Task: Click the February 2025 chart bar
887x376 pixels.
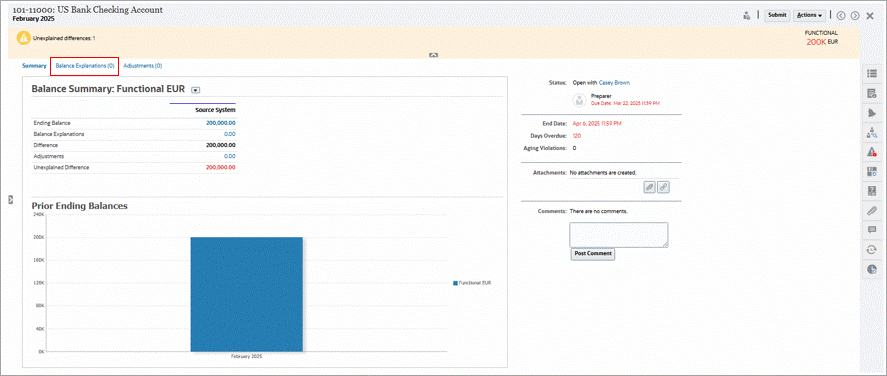Action: pos(247,294)
